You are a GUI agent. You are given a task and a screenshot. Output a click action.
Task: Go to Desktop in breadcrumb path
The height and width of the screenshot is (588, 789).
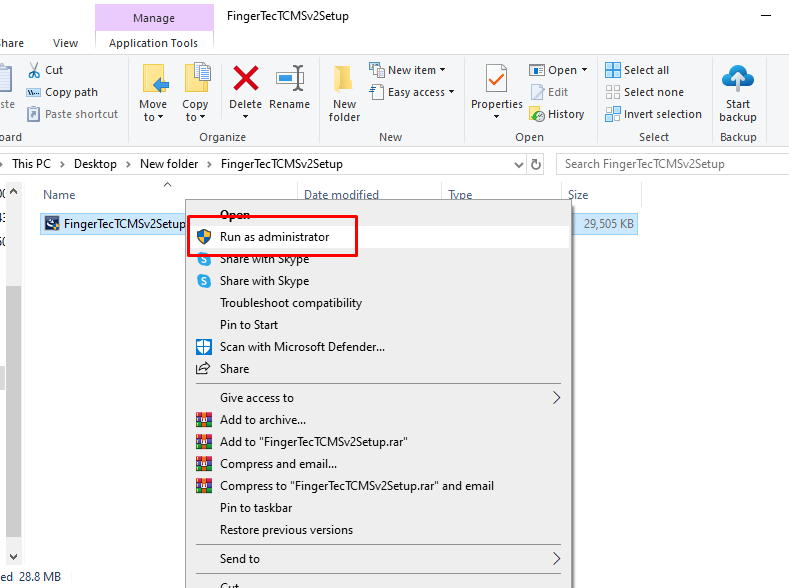pyautogui.click(x=95, y=164)
